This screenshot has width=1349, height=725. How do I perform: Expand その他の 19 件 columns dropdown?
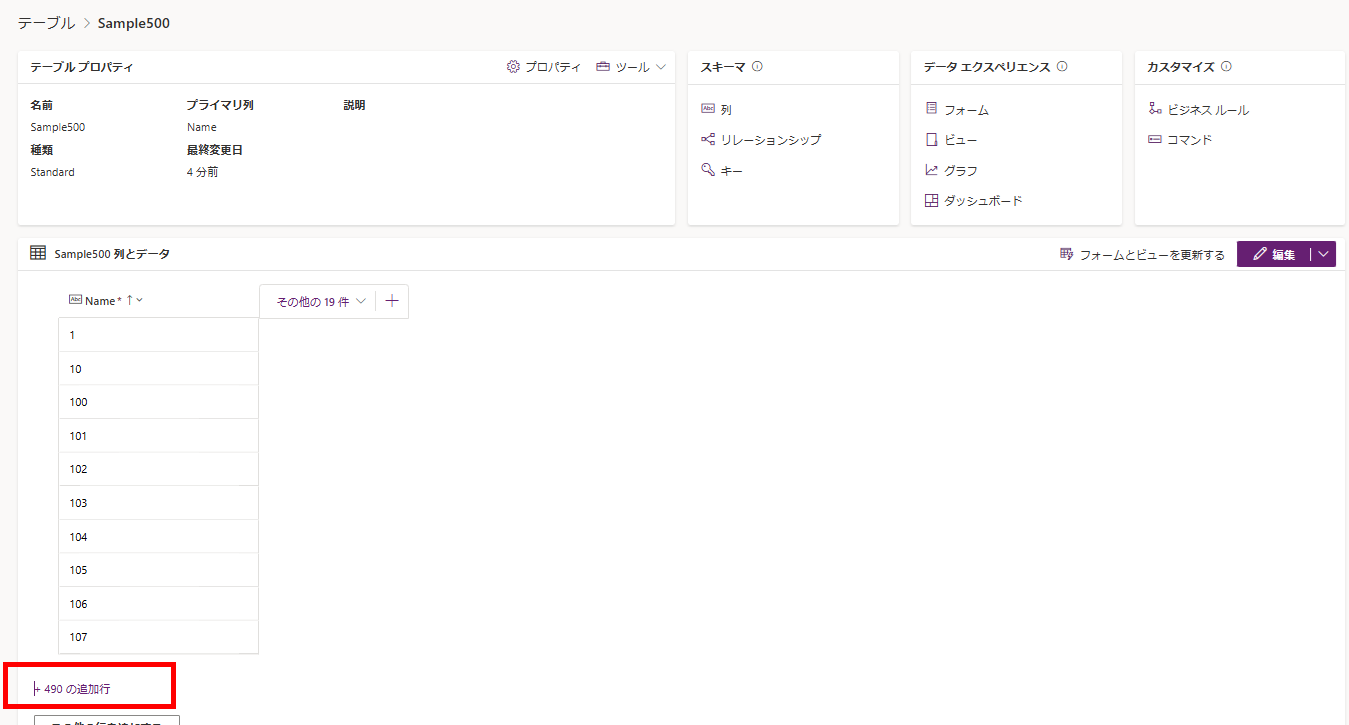click(x=320, y=301)
